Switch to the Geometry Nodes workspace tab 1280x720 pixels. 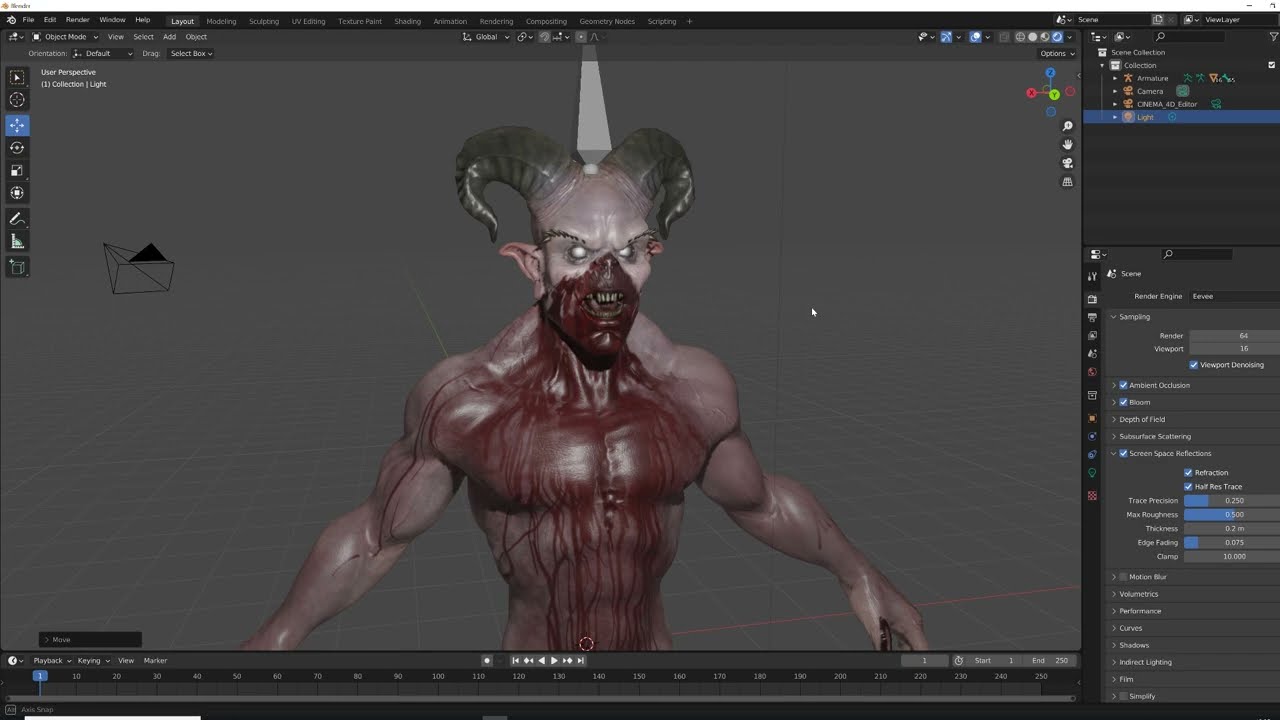tap(607, 21)
